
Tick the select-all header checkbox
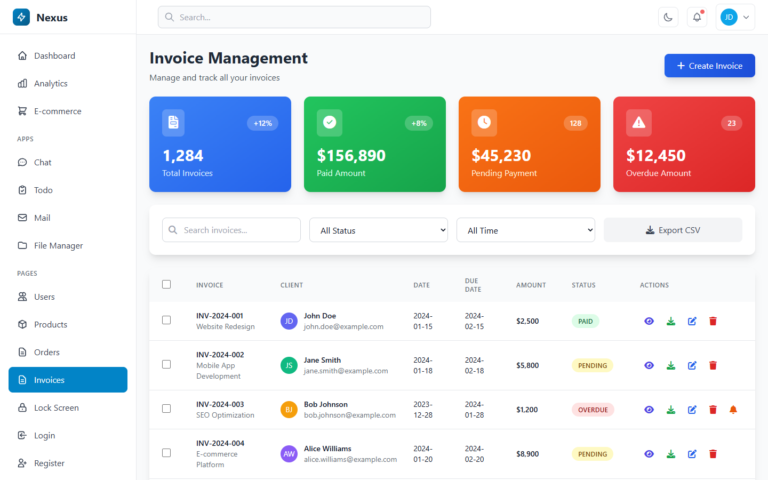point(167,285)
